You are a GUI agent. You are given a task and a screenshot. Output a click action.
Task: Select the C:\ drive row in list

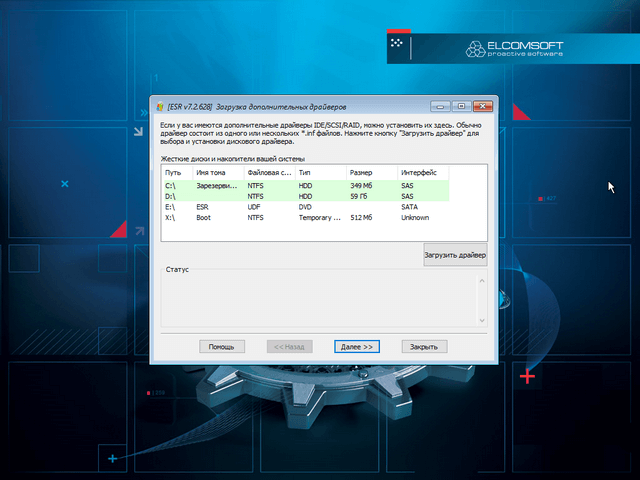pos(300,186)
